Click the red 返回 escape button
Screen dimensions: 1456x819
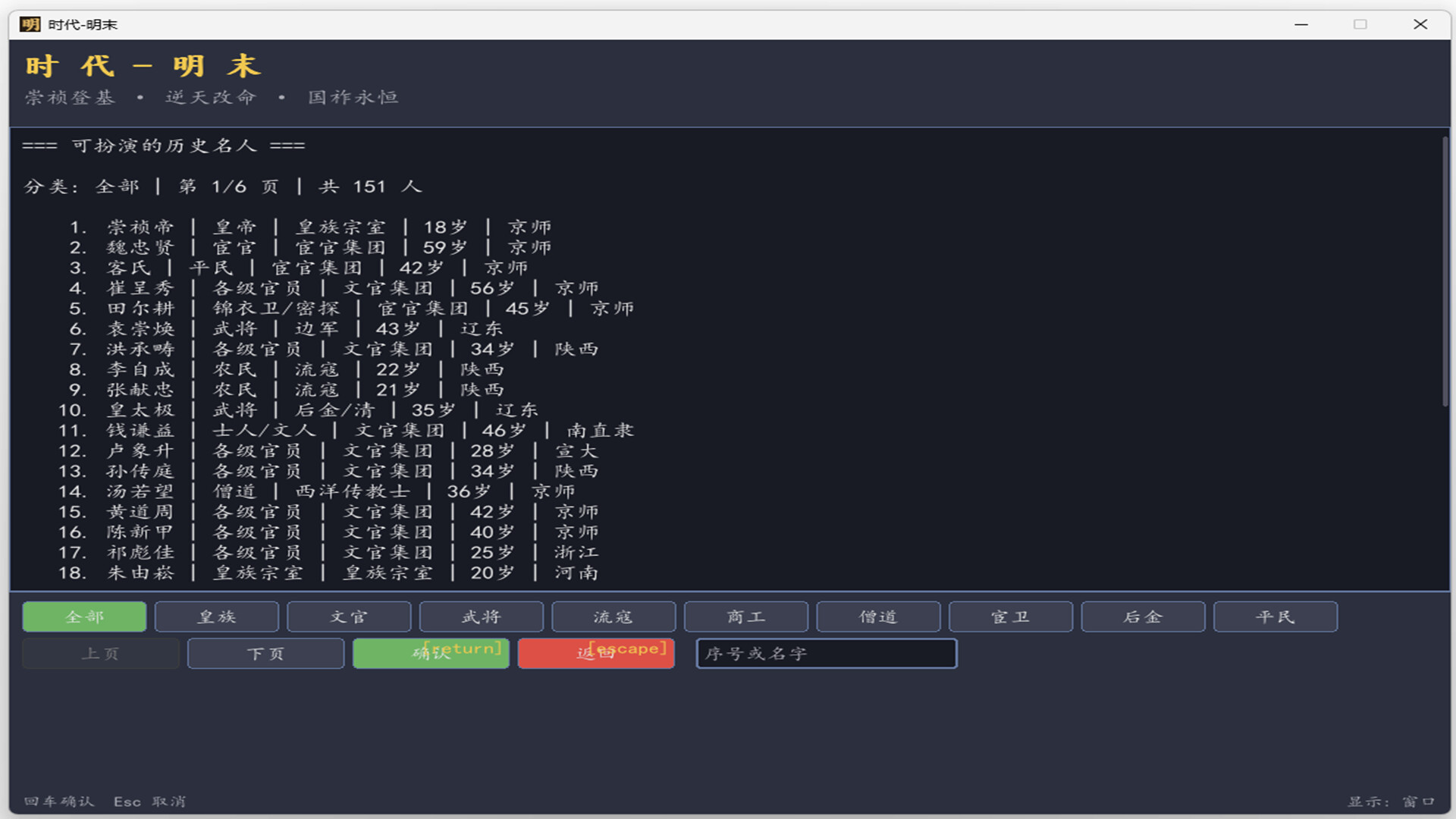coord(596,654)
